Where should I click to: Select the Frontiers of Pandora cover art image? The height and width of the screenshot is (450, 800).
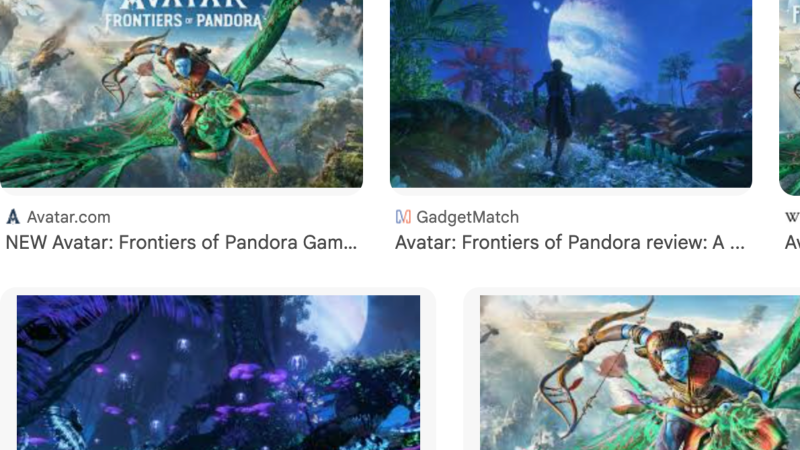pos(181,93)
